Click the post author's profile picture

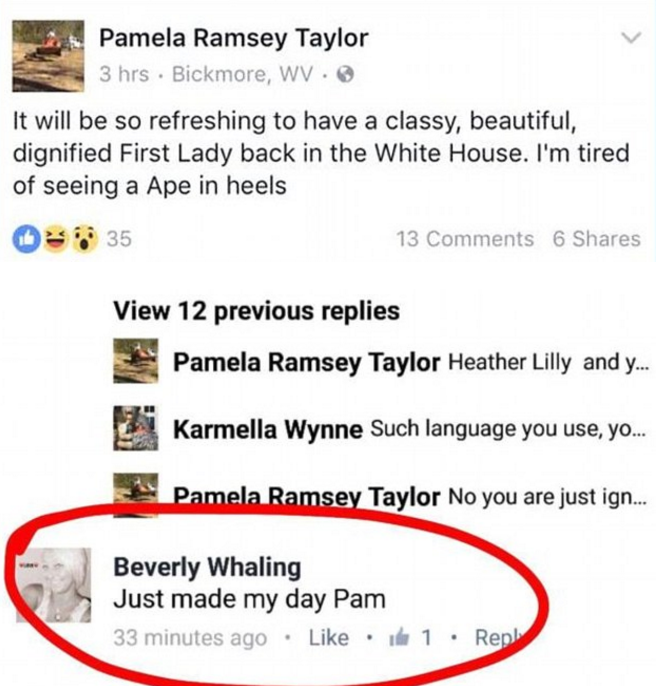pyautogui.click(x=48, y=56)
